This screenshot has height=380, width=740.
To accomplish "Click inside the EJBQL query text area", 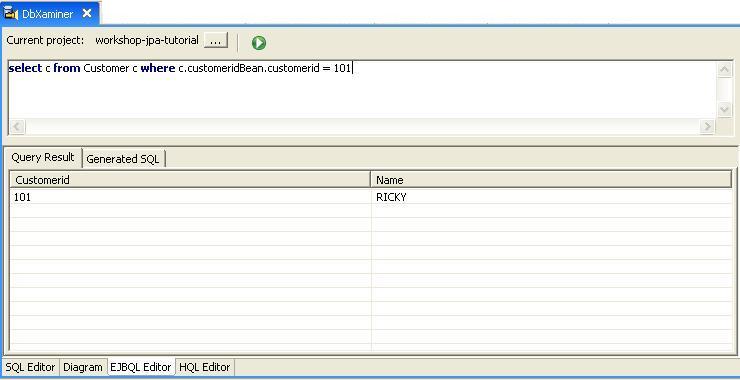I will pyautogui.click(x=362, y=90).
